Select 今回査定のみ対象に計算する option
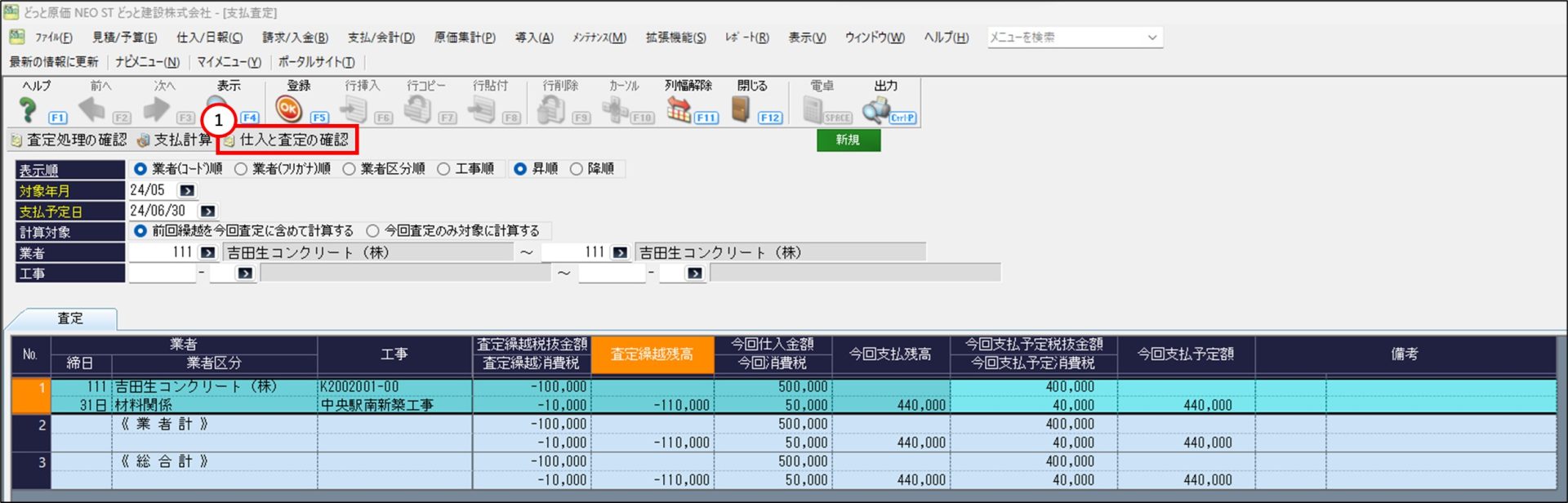The height and width of the screenshot is (503, 1568). tap(373, 231)
